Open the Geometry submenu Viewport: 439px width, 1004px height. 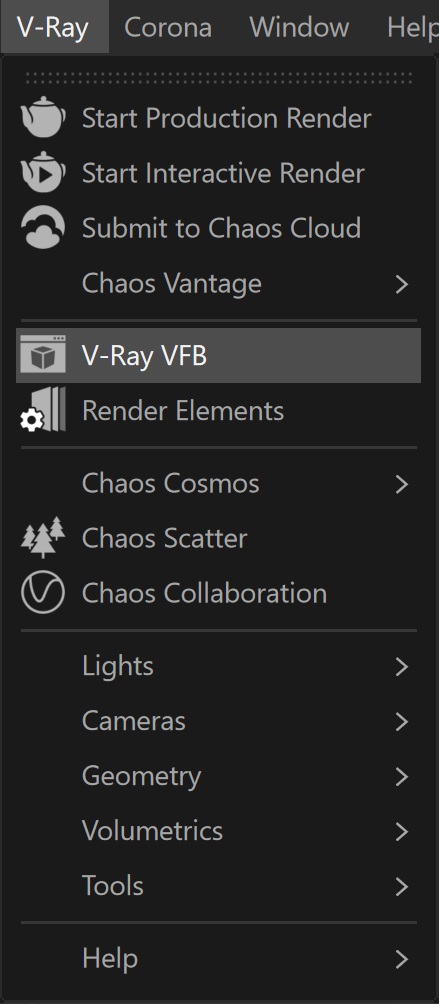pos(219,777)
